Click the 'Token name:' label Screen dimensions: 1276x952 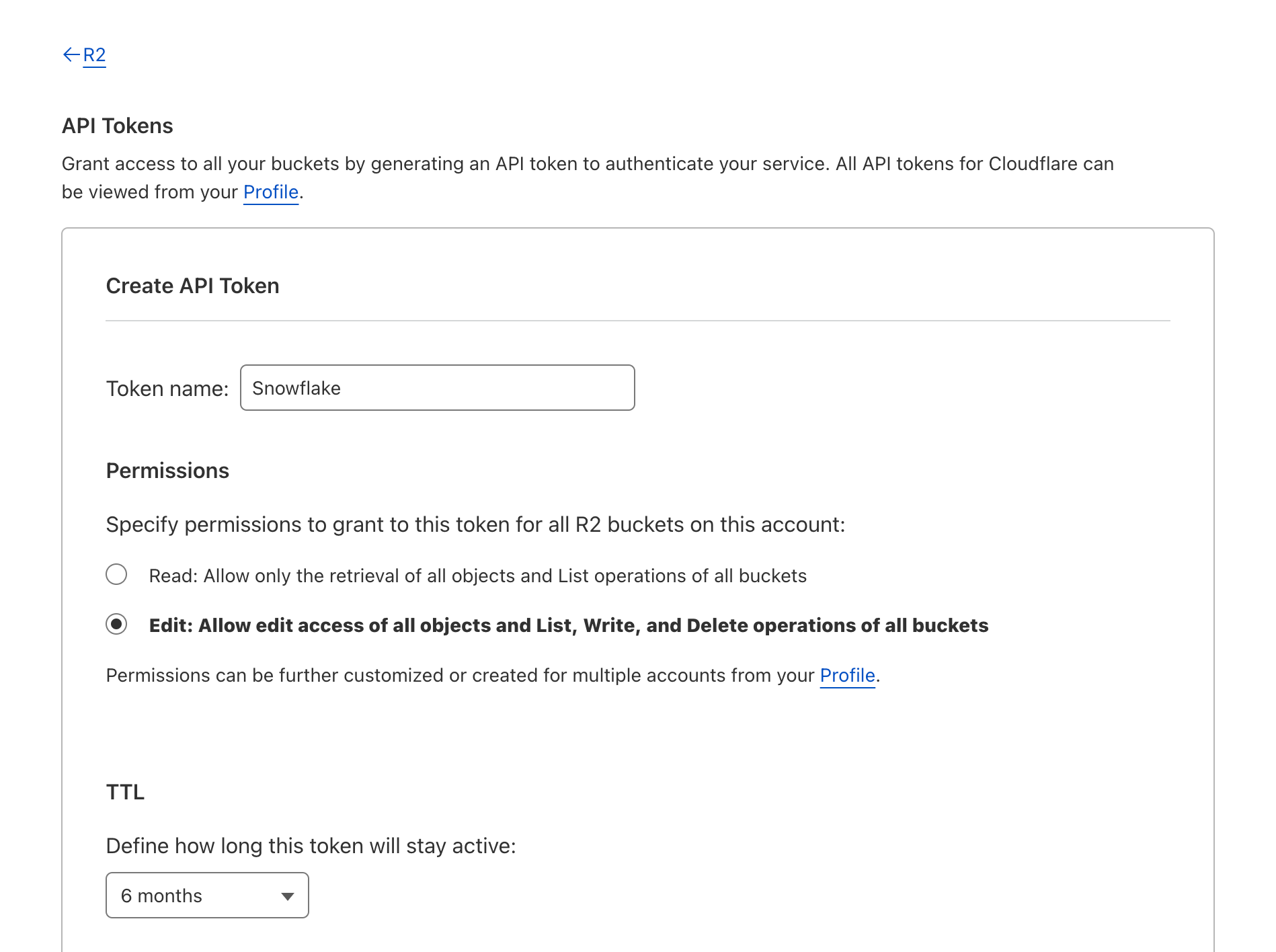(167, 389)
